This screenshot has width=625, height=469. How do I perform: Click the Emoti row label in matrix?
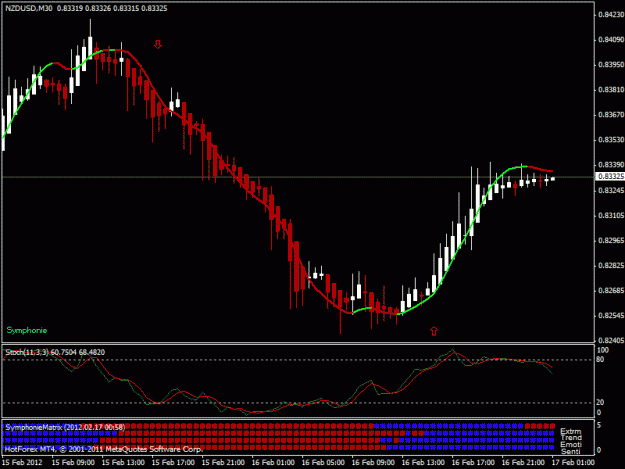coord(571,445)
